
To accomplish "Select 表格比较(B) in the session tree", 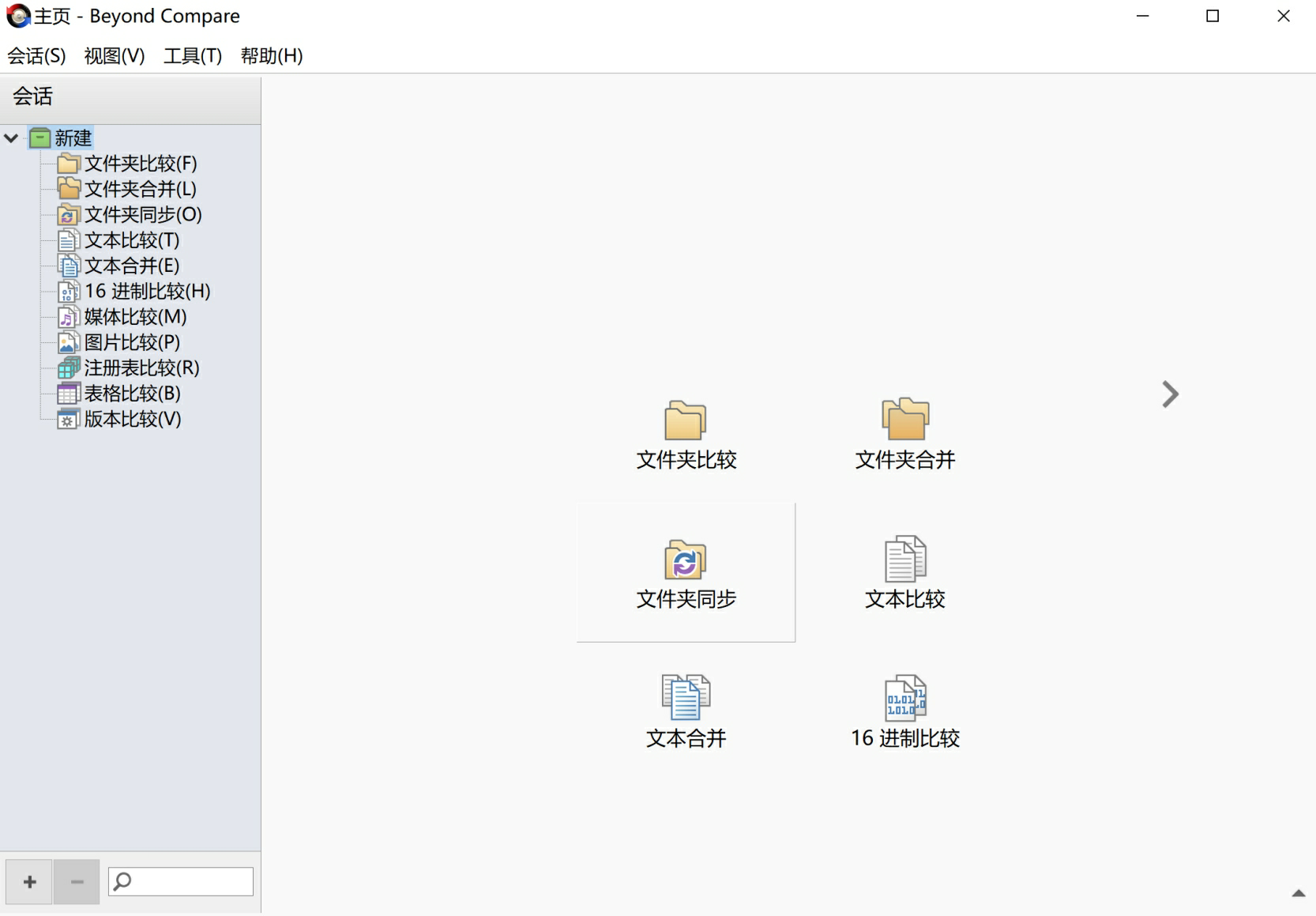I will tap(133, 394).
